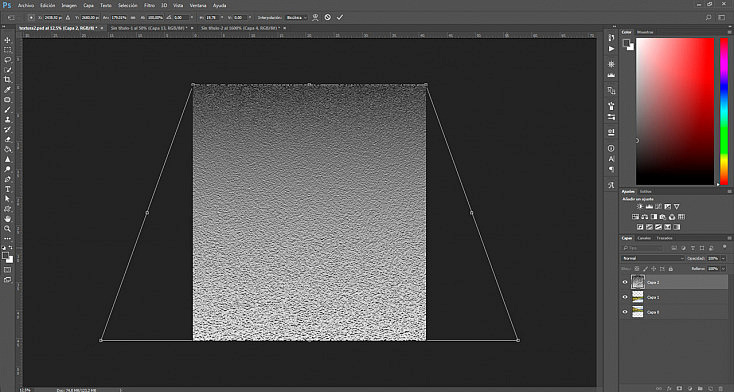The image size is (734, 392).
Task: Toggle lock all for the layer
Action: pos(671,269)
